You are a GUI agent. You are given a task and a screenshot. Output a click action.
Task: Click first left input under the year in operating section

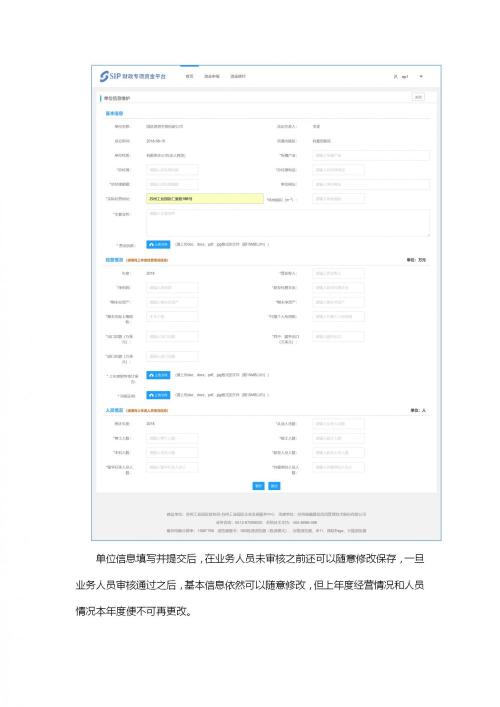point(172,288)
